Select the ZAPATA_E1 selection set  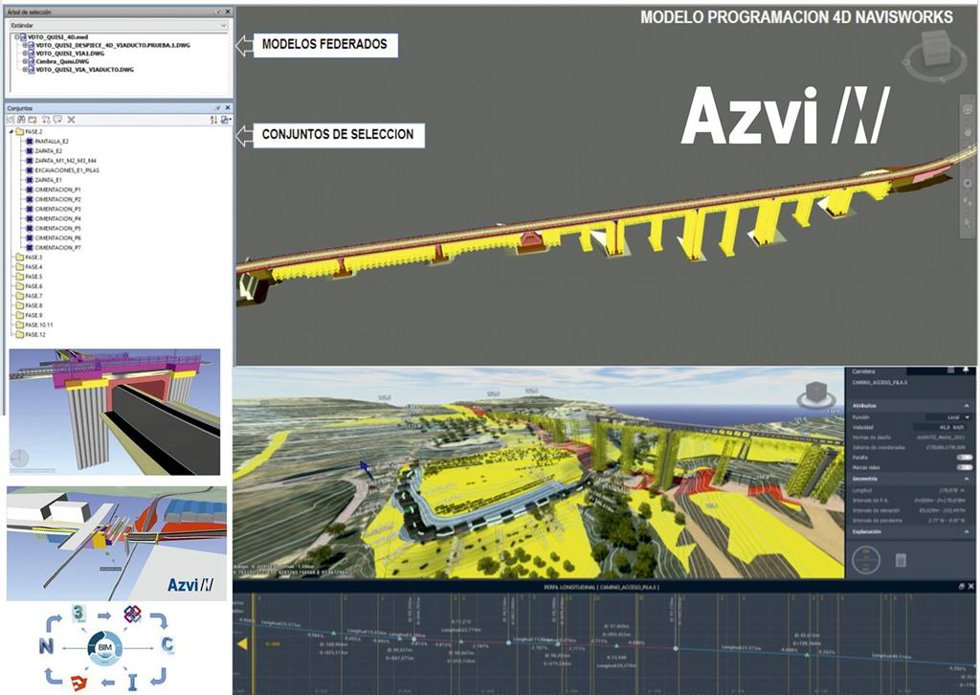tap(44, 180)
